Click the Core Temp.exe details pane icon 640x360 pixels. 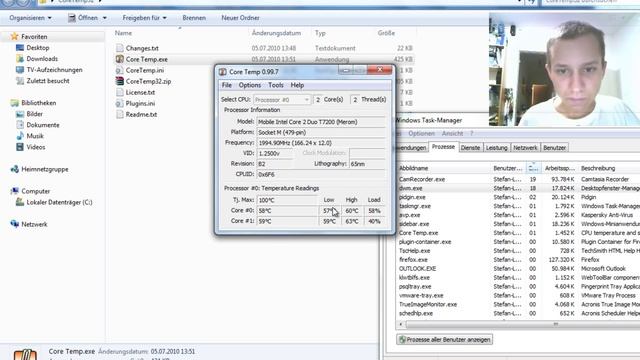coord(25,353)
